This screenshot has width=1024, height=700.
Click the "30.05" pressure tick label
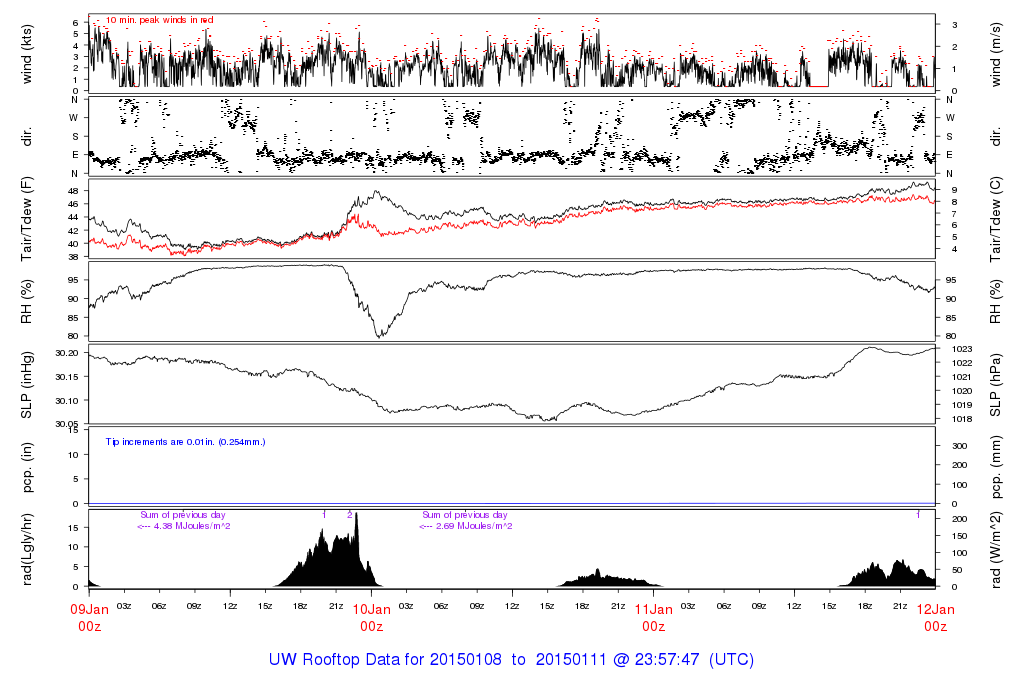coord(67,424)
